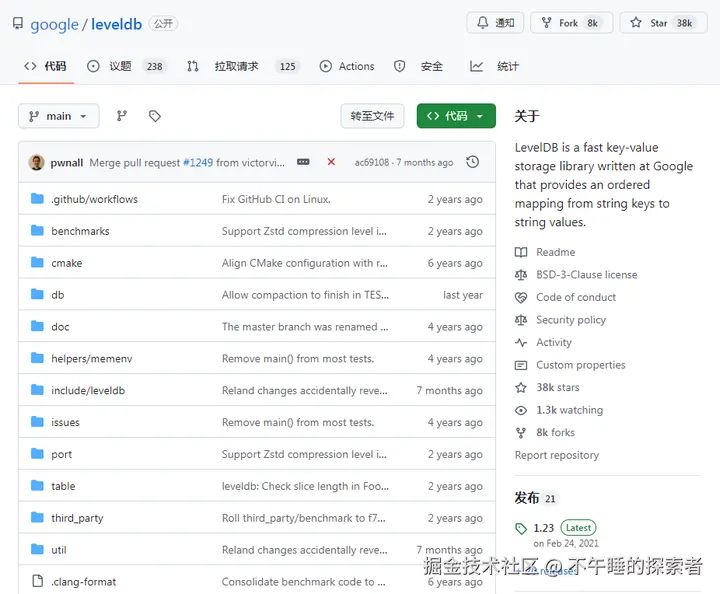
Task: Switch to the 代码 tab
Action: (x=46, y=67)
